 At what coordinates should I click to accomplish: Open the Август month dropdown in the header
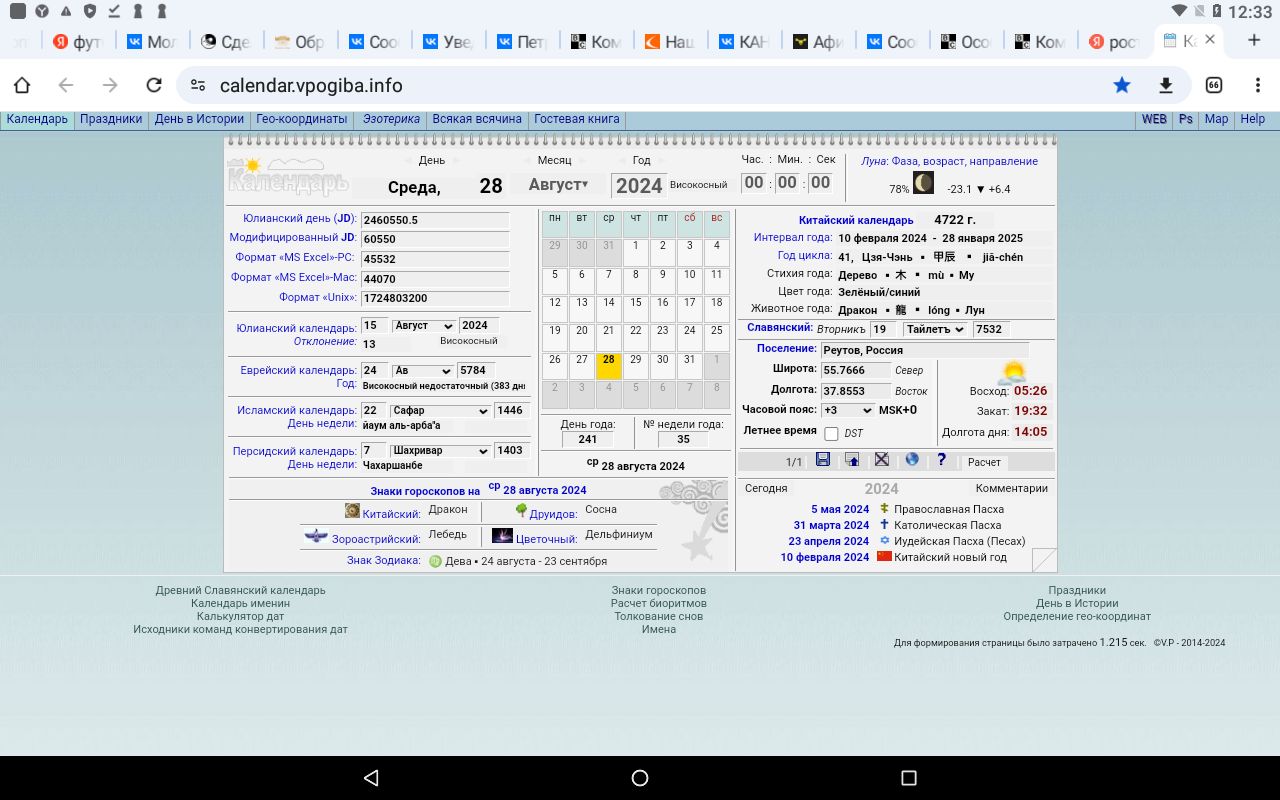[x=558, y=185]
